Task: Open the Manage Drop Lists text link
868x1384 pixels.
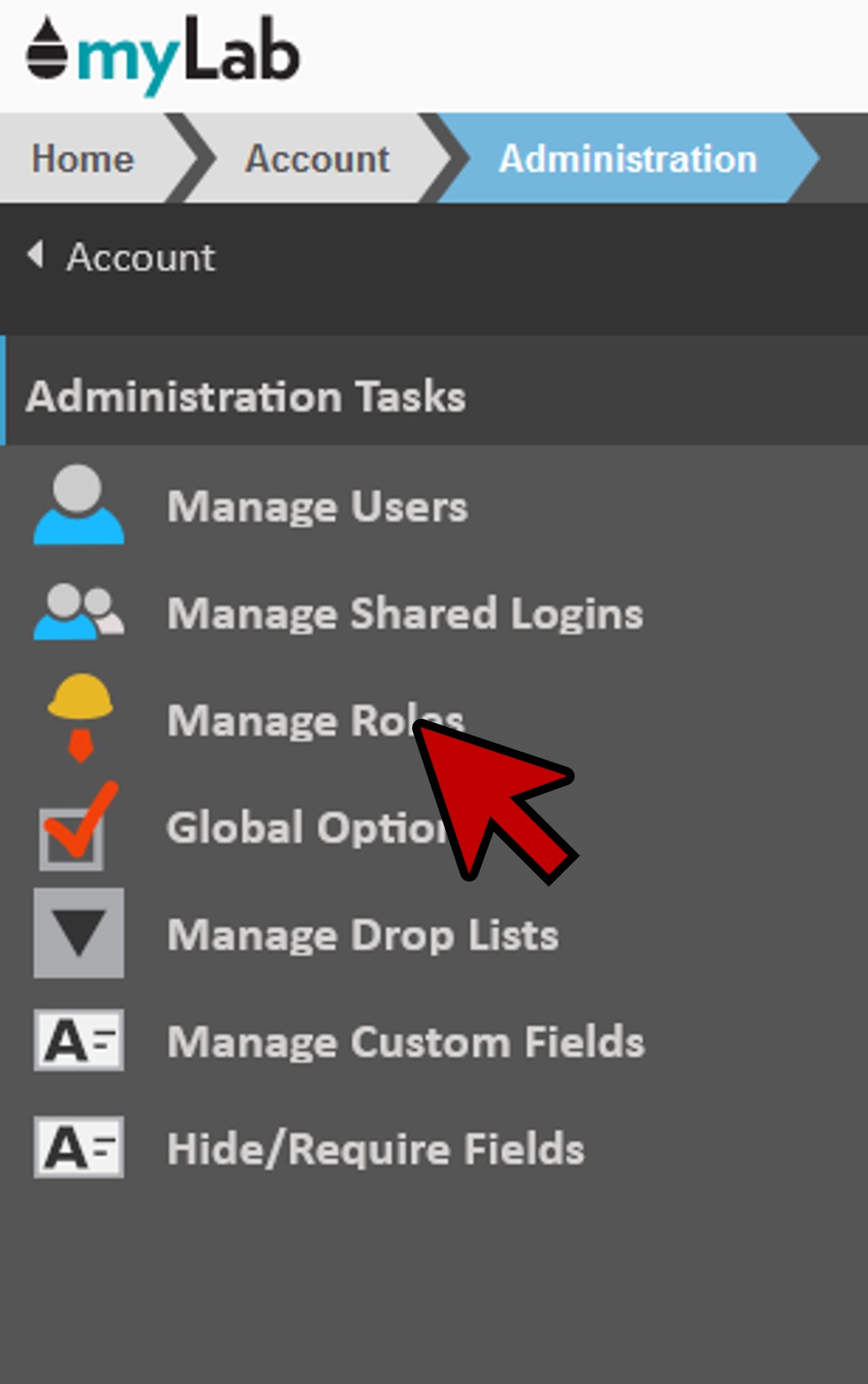Action: click(x=362, y=935)
